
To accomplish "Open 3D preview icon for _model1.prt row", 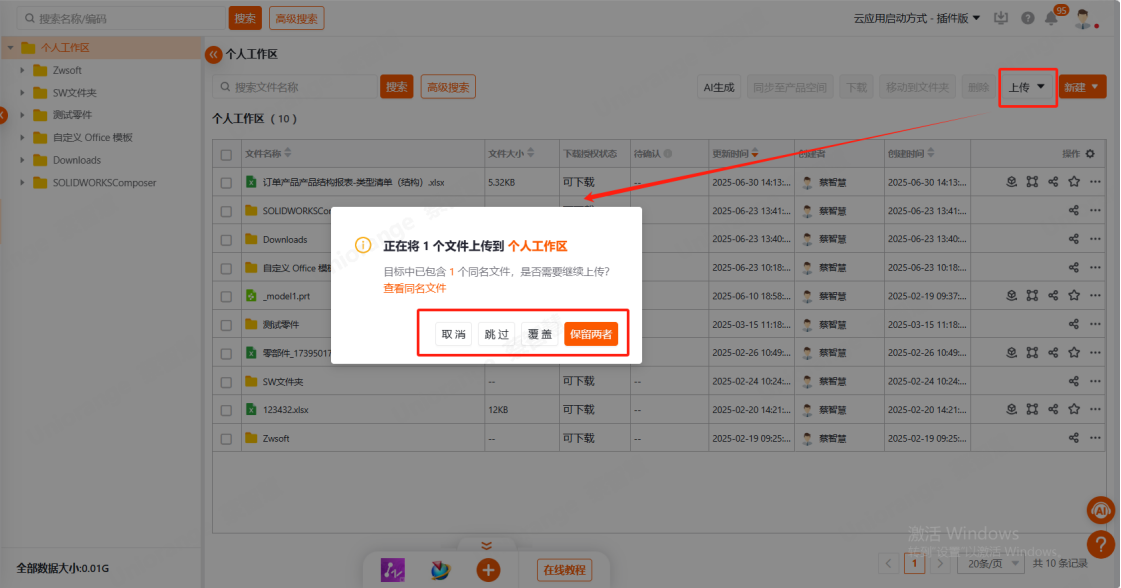I will pyautogui.click(x=1012, y=295).
